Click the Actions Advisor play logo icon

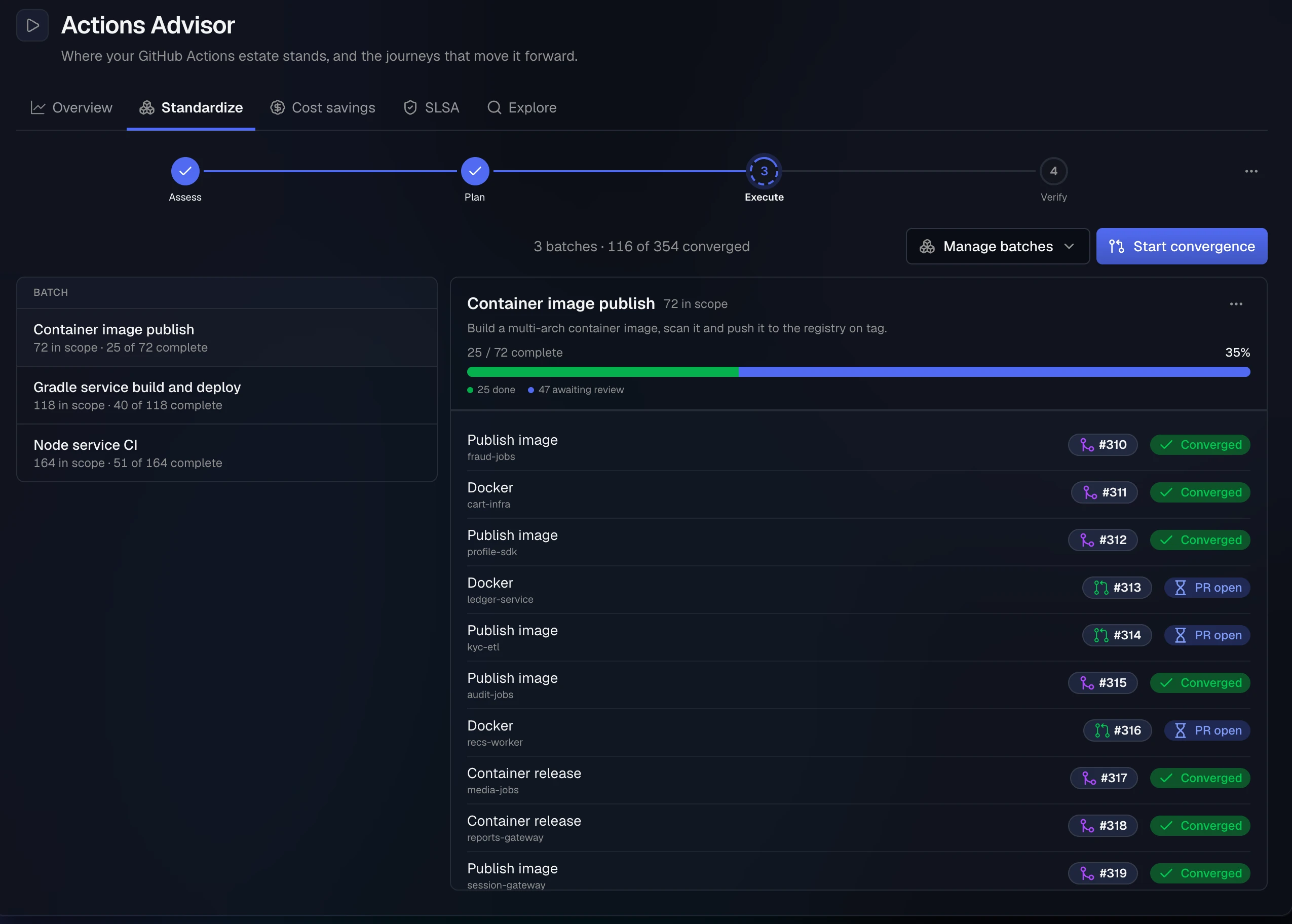coord(32,25)
